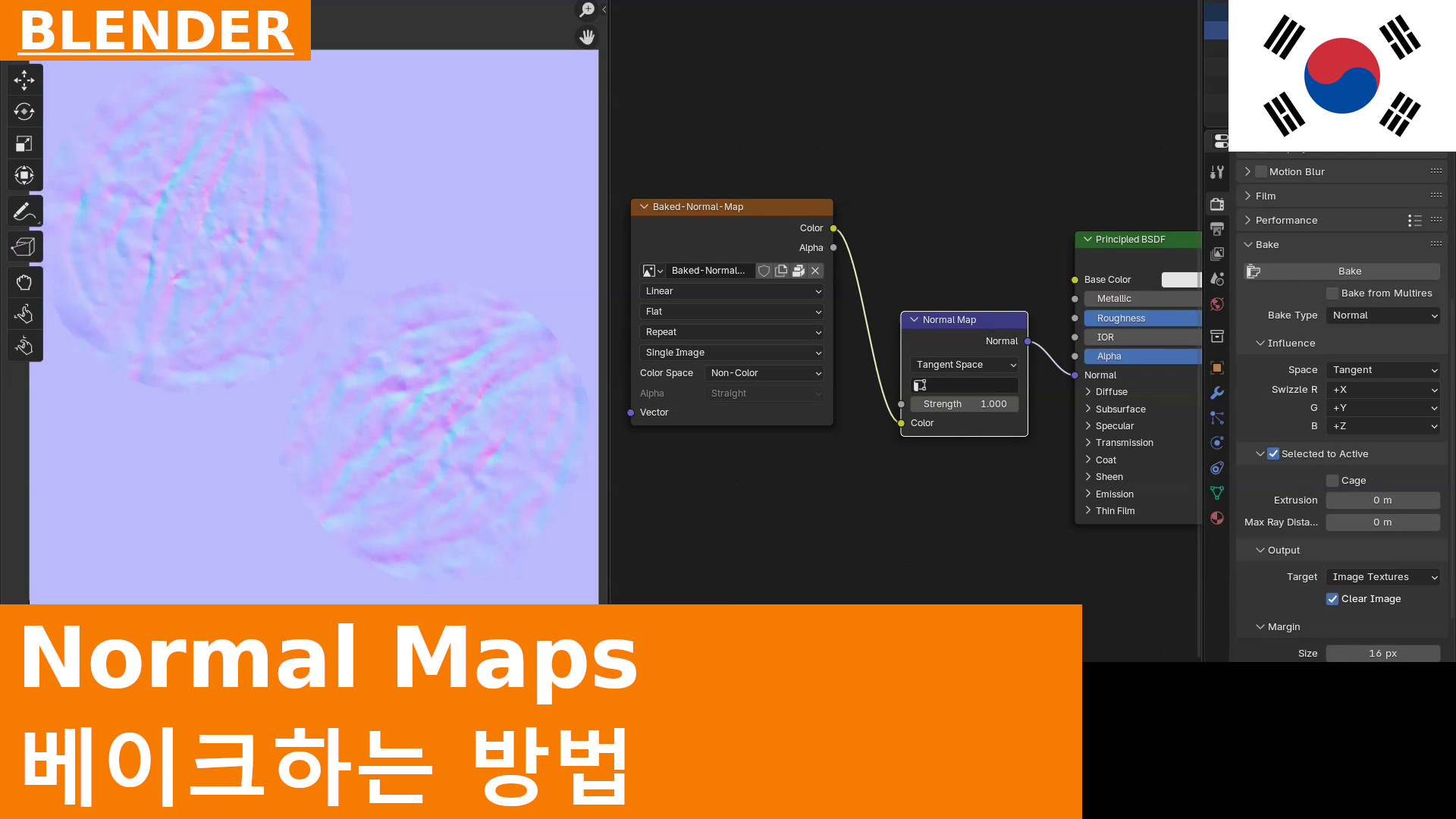The width and height of the screenshot is (1456, 819).
Task: Open the Bake Type dropdown set to Normal
Action: 1383,315
